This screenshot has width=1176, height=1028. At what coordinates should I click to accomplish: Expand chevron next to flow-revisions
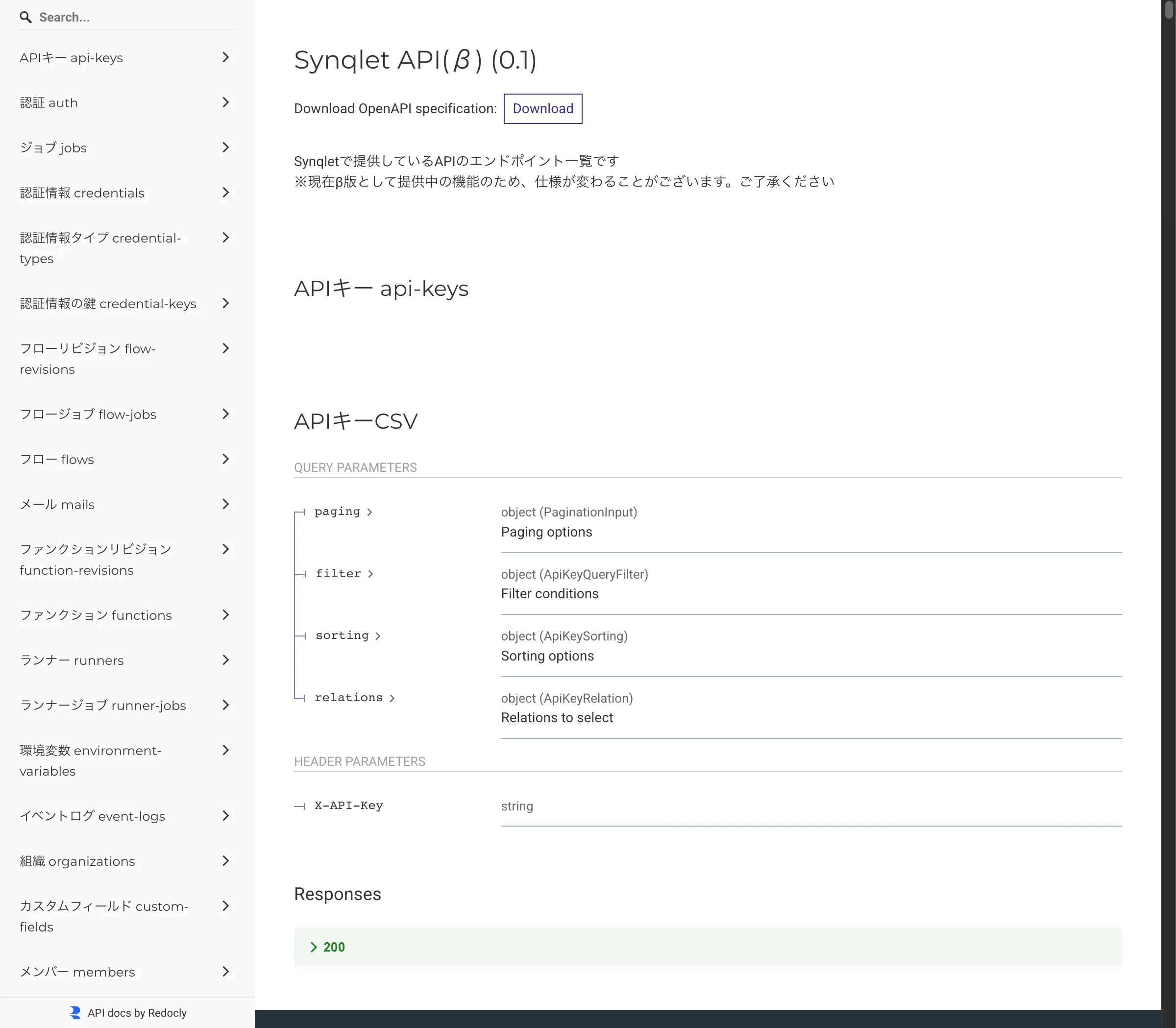(x=225, y=348)
